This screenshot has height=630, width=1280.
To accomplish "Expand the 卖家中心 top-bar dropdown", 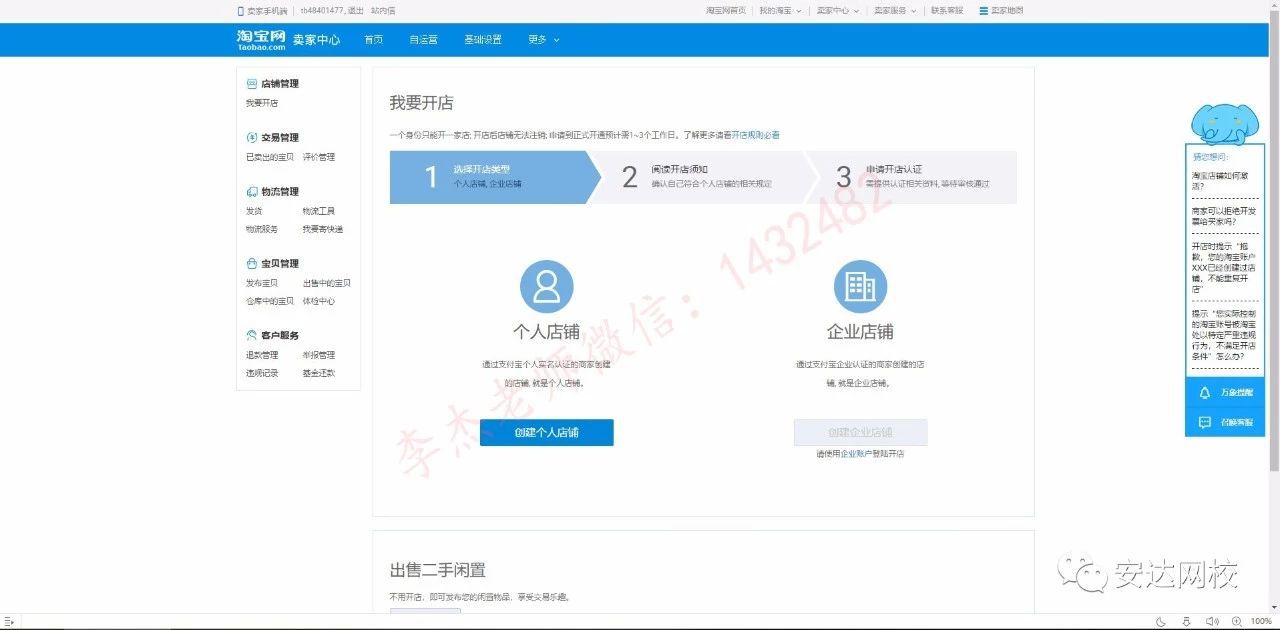I will pos(838,11).
